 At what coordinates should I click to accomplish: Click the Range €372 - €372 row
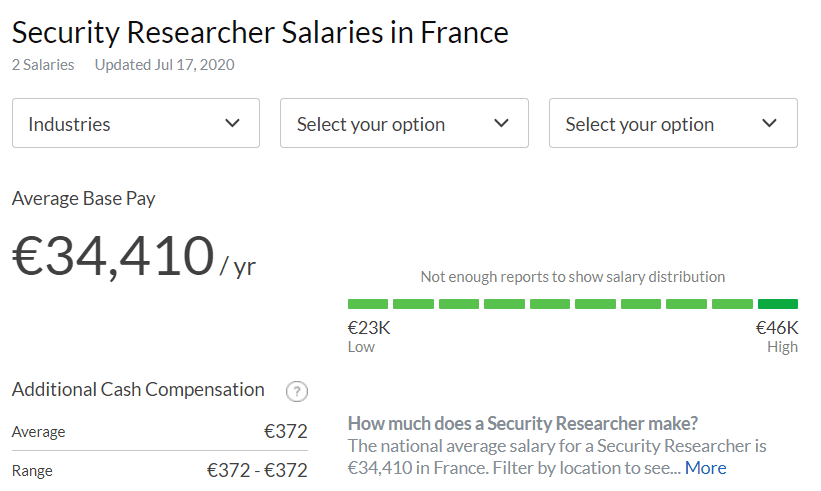point(160,470)
